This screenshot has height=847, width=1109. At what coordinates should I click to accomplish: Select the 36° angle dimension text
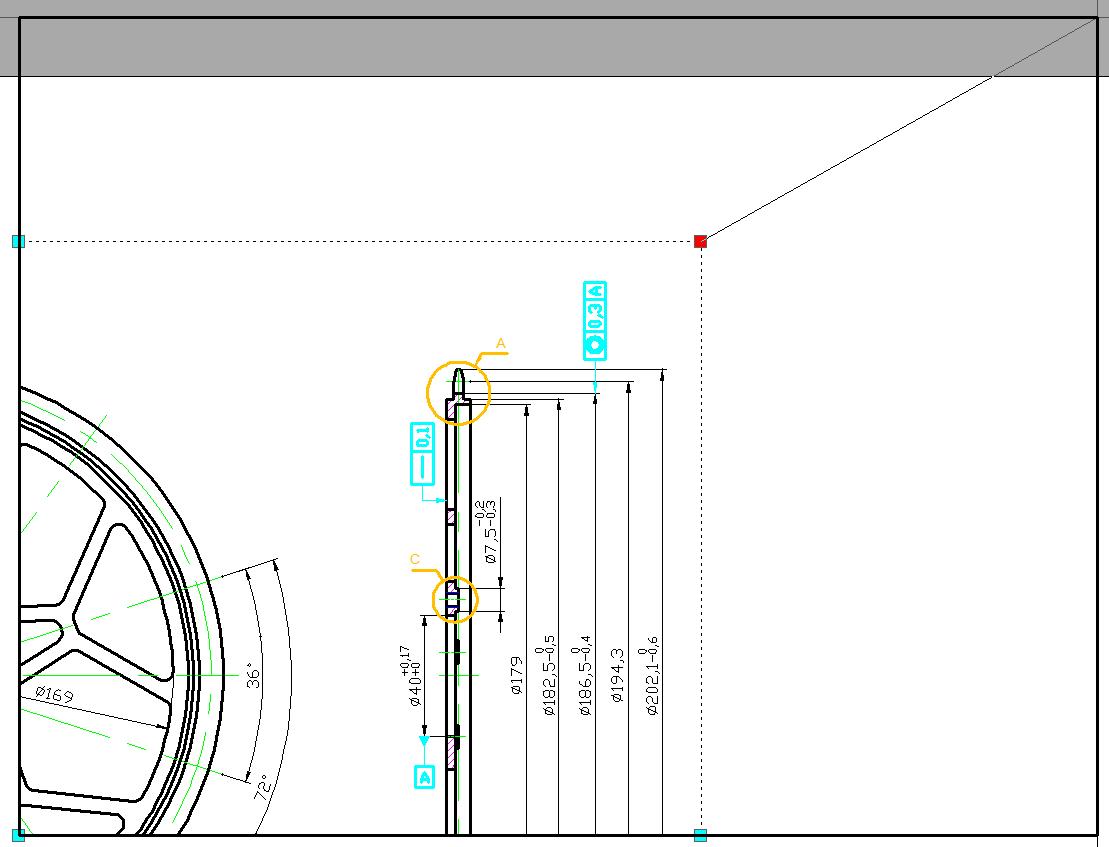[x=253, y=675]
